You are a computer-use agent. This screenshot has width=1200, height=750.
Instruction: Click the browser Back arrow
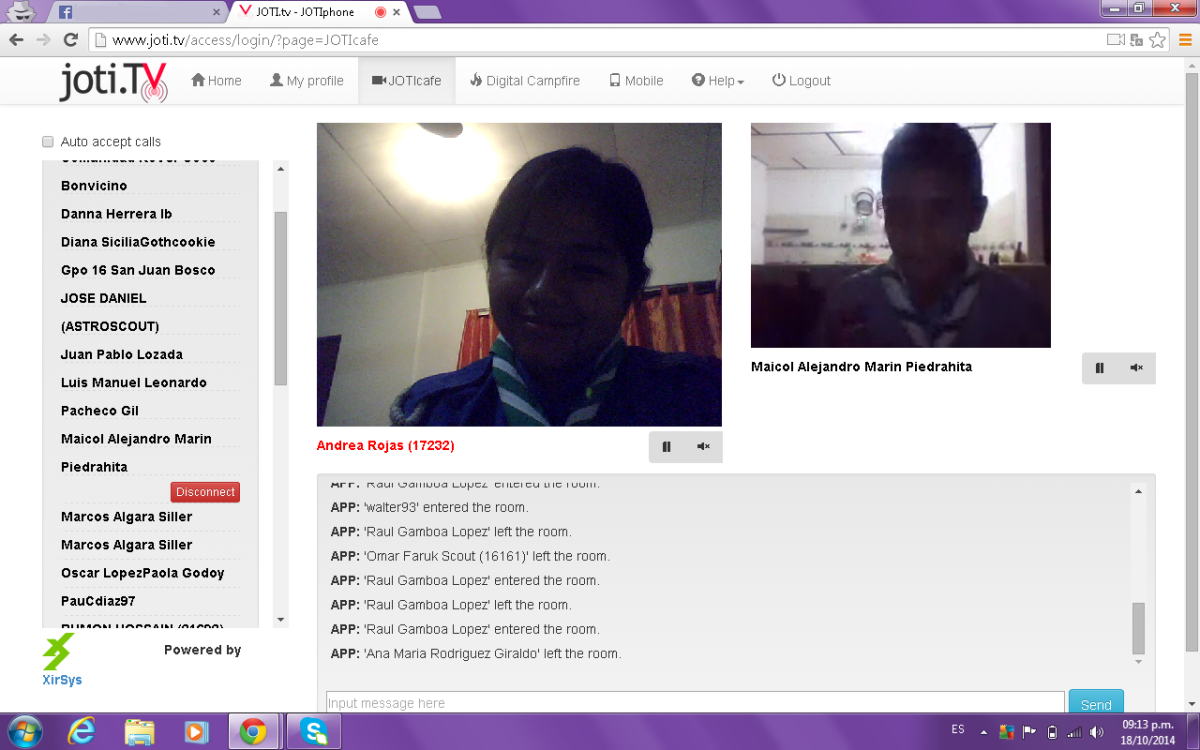pos(16,40)
